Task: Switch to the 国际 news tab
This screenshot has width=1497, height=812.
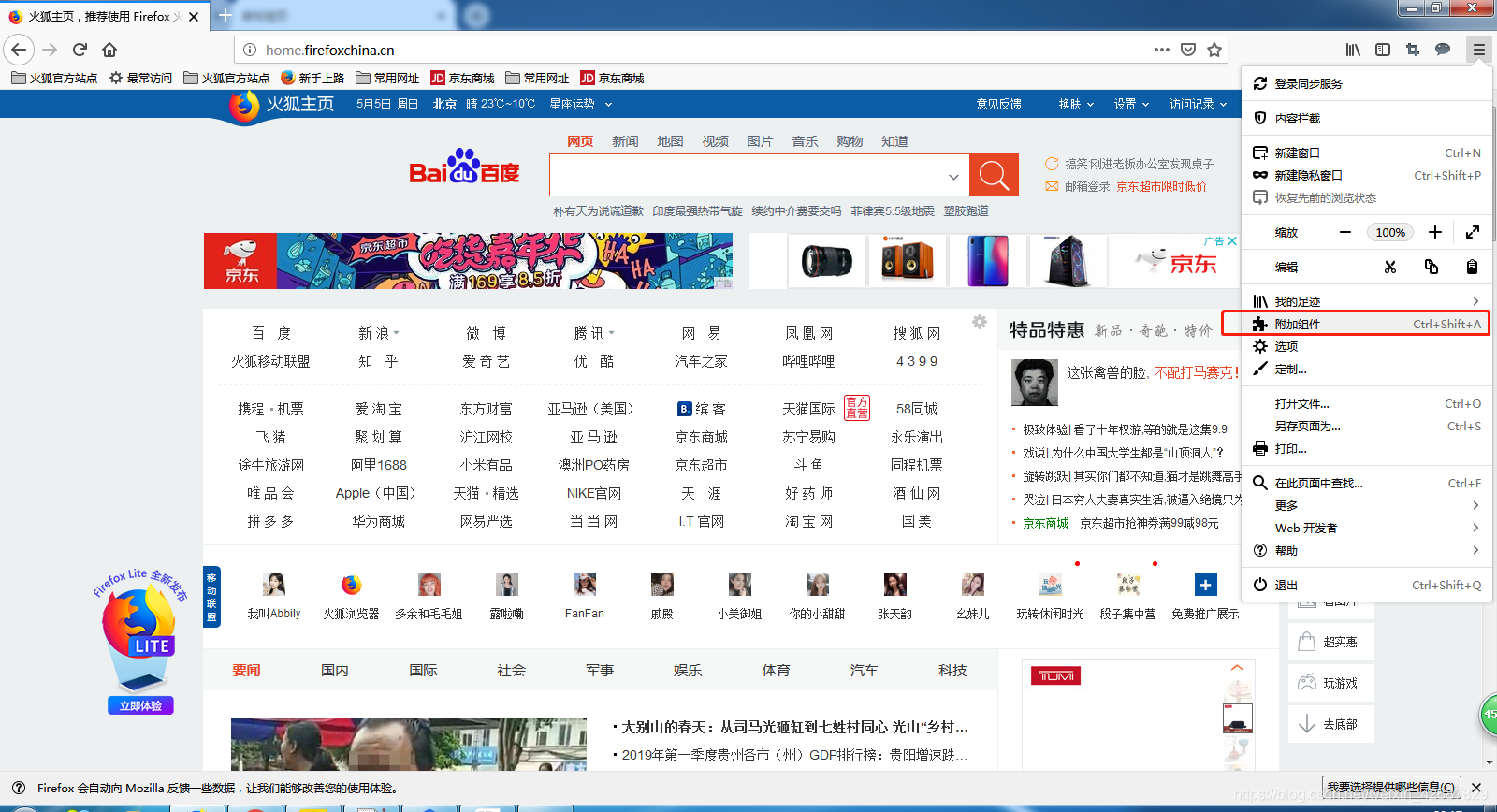Action: coord(423,670)
